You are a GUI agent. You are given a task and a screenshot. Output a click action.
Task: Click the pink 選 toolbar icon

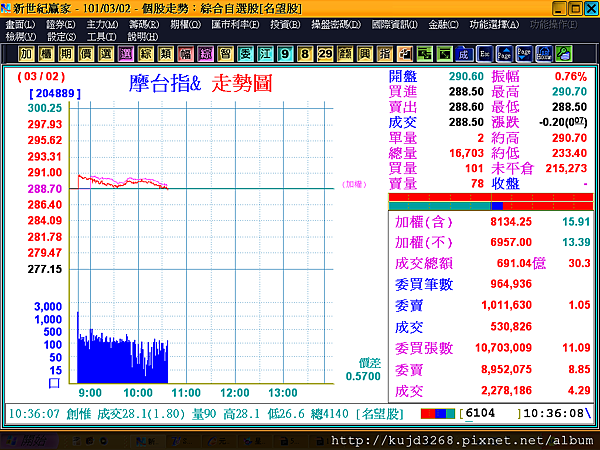click(126, 54)
